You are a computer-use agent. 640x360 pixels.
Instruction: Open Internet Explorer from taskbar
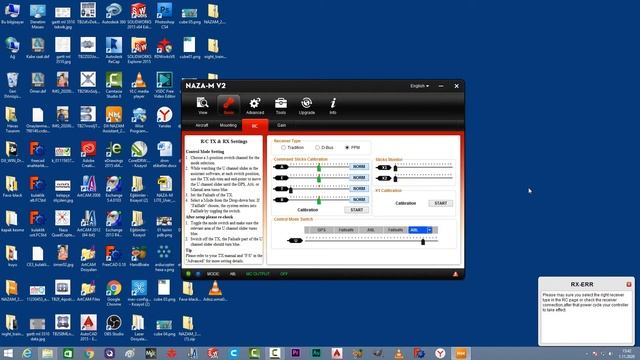coord(27,353)
